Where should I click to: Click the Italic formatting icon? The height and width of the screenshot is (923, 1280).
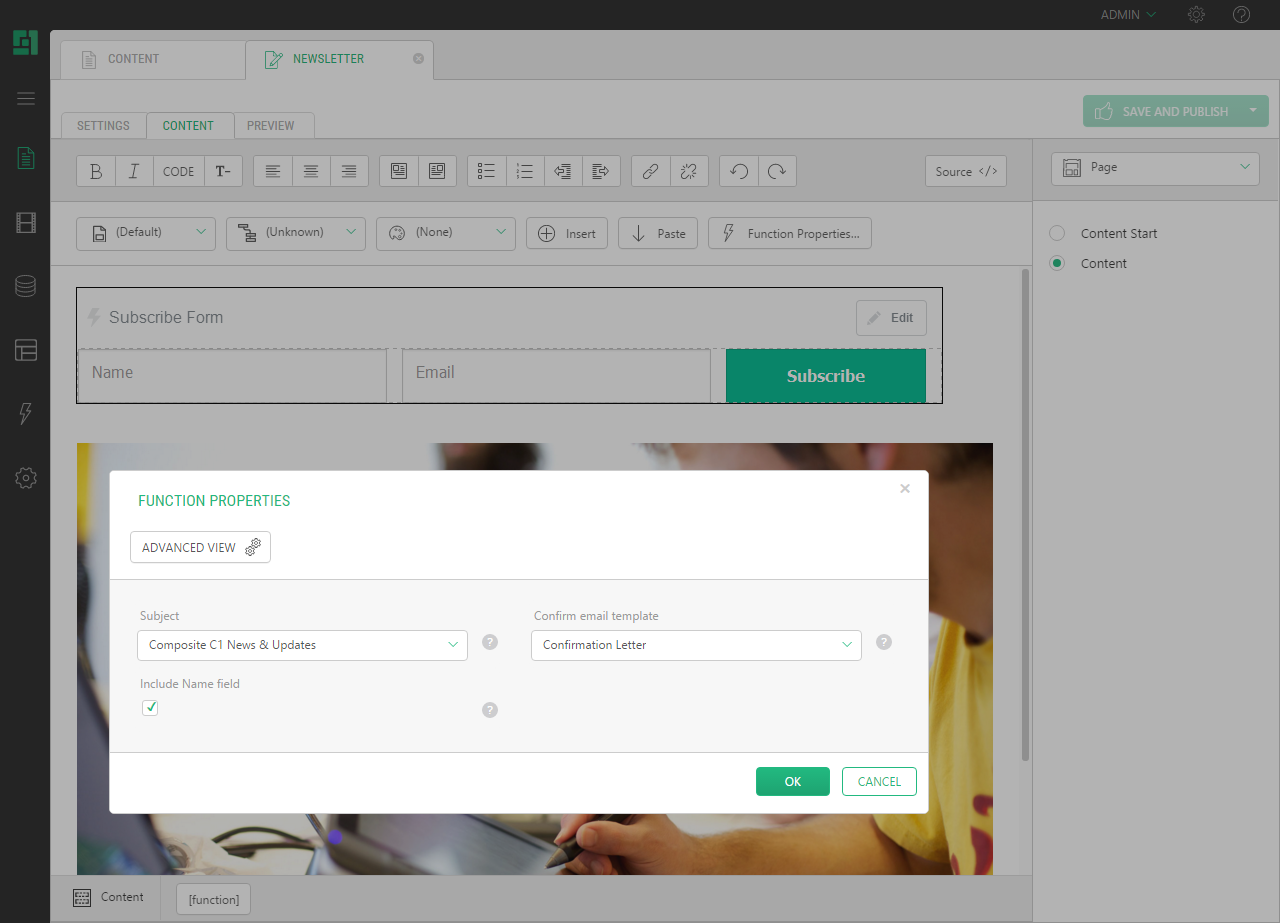(x=134, y=171)
